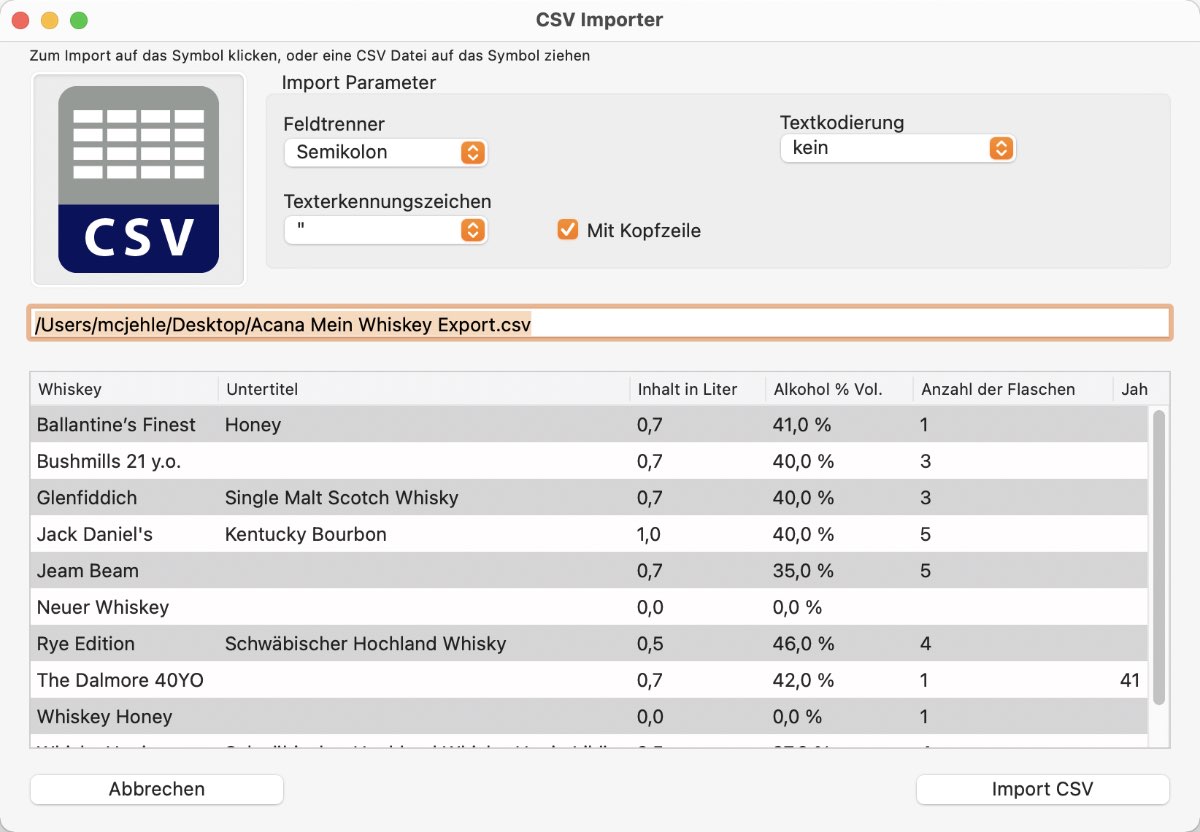Select the Rye Edition row
The height and width of the screenshot is (832, 1200).
589,644
